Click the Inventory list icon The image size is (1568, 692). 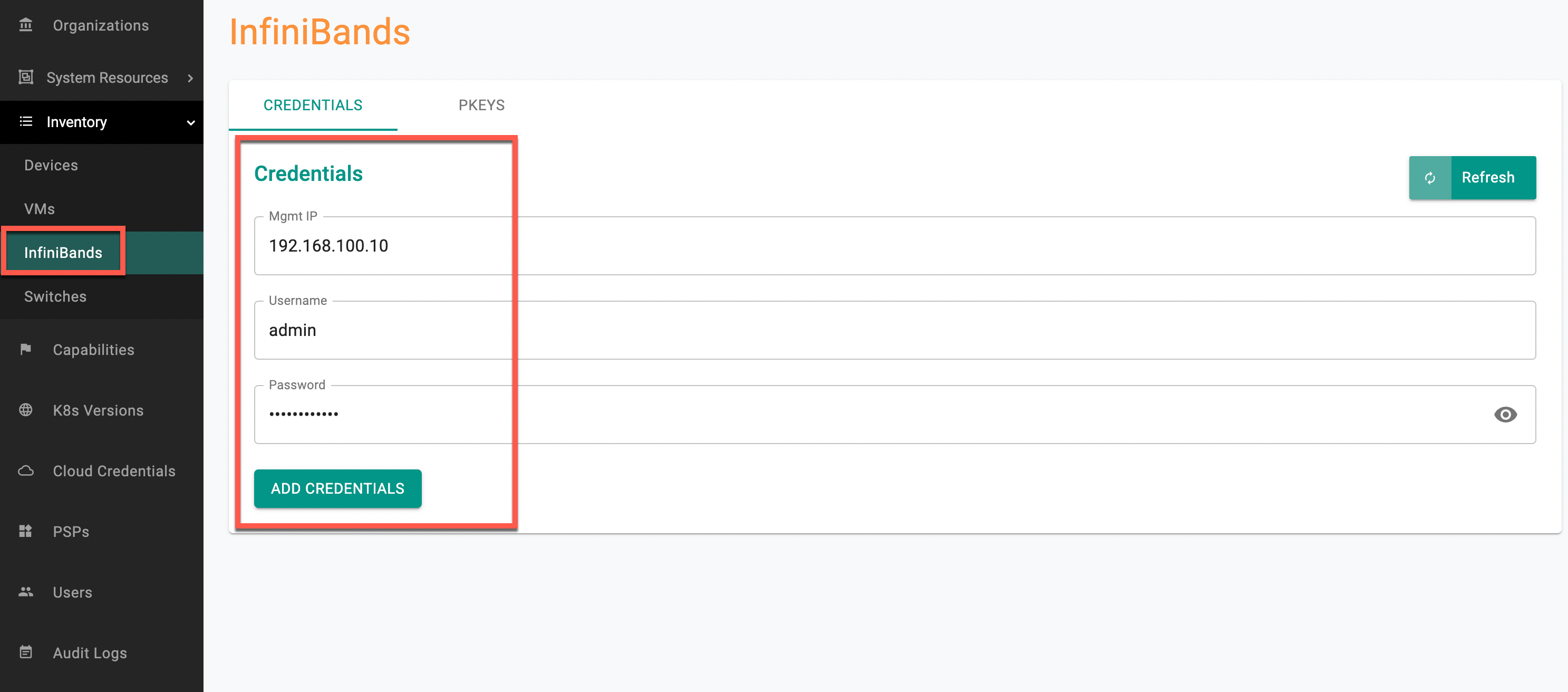(25, 121)
